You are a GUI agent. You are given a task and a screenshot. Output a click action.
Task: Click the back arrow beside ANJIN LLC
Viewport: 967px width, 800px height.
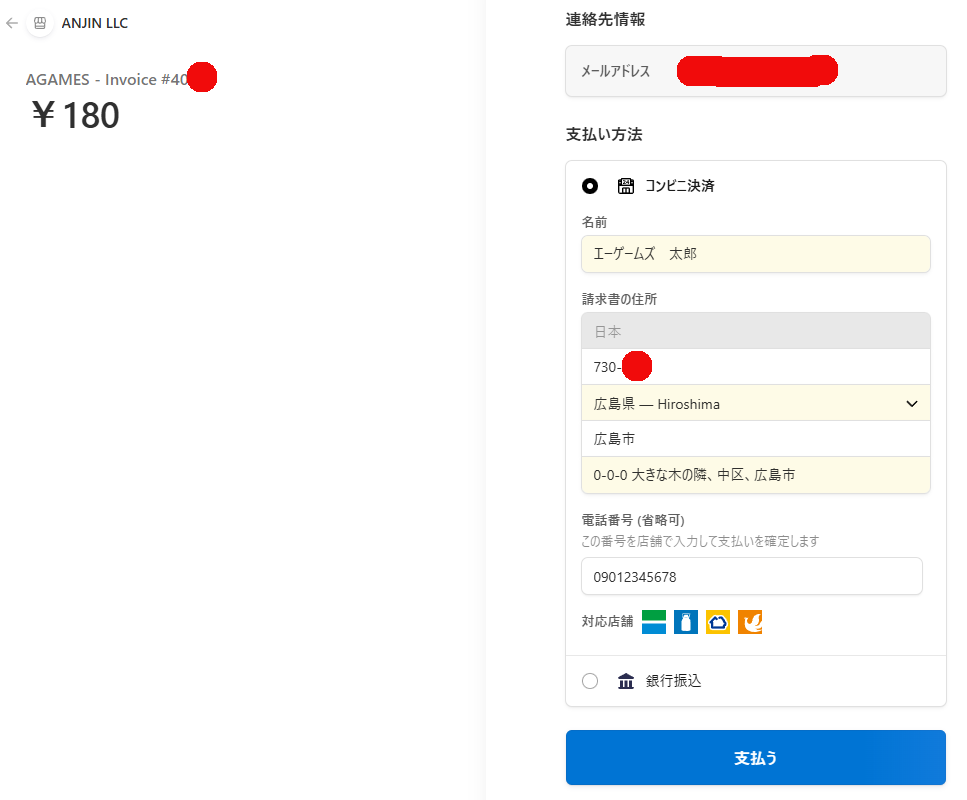12,22
